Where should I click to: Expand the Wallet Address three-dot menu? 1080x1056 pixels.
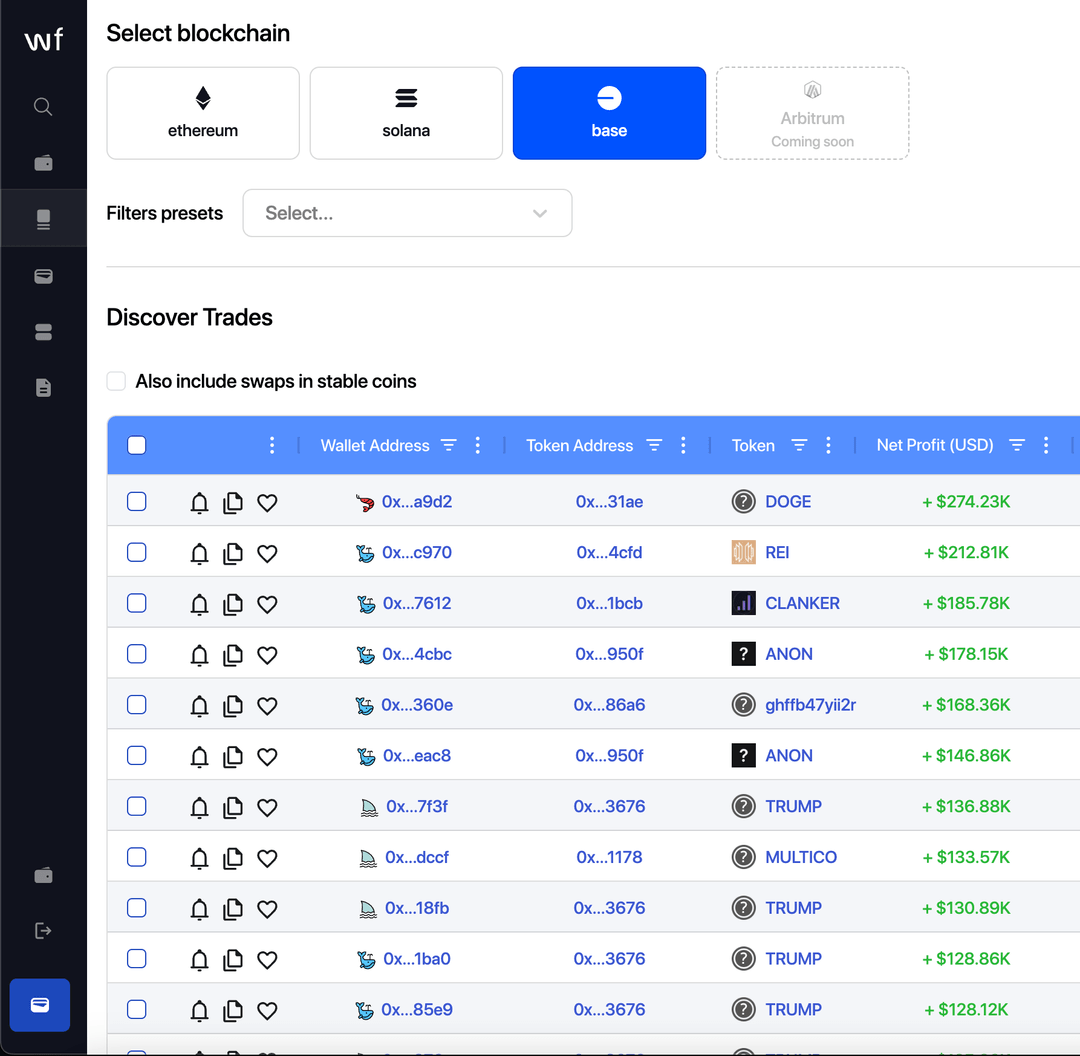click(477, 445)
